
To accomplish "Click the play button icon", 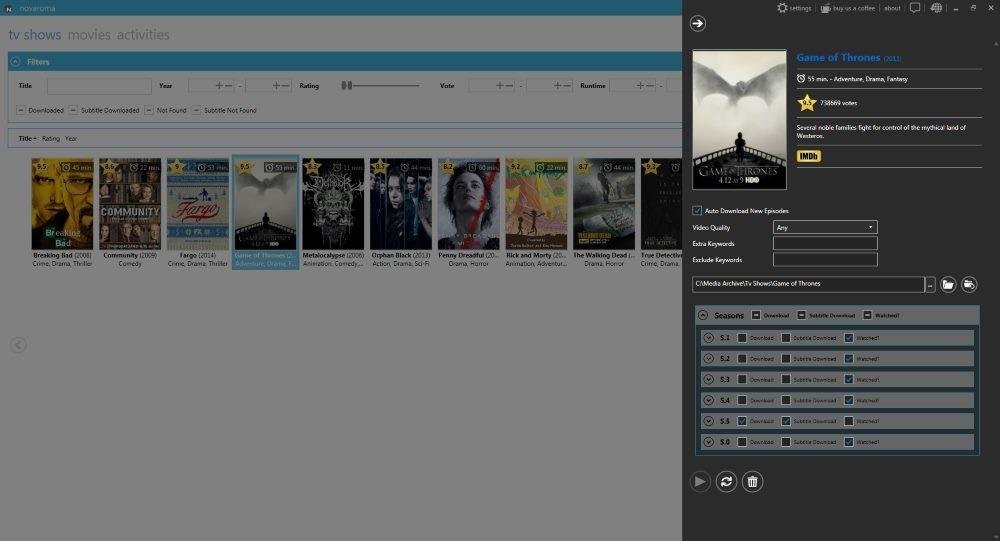I will pos(700,482).
